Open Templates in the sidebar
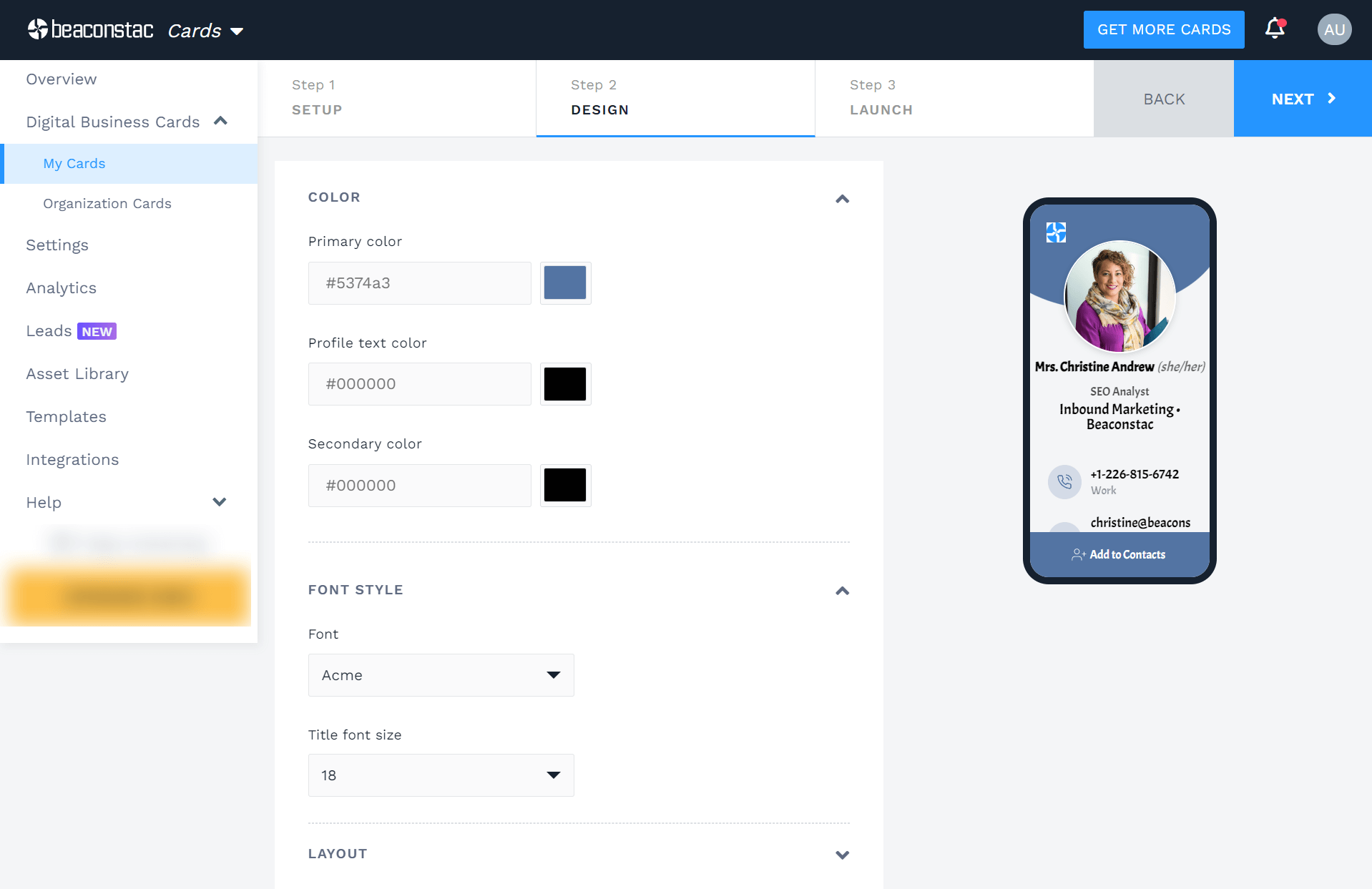1372x889 pixels. [x=66, y=417]
